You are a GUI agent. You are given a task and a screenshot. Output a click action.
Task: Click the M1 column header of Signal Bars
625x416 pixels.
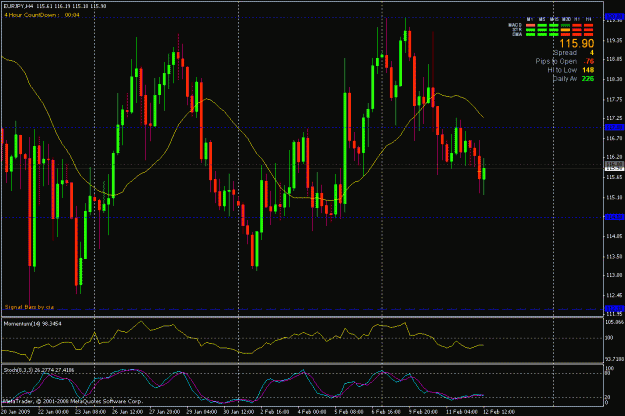click(530, 19)
